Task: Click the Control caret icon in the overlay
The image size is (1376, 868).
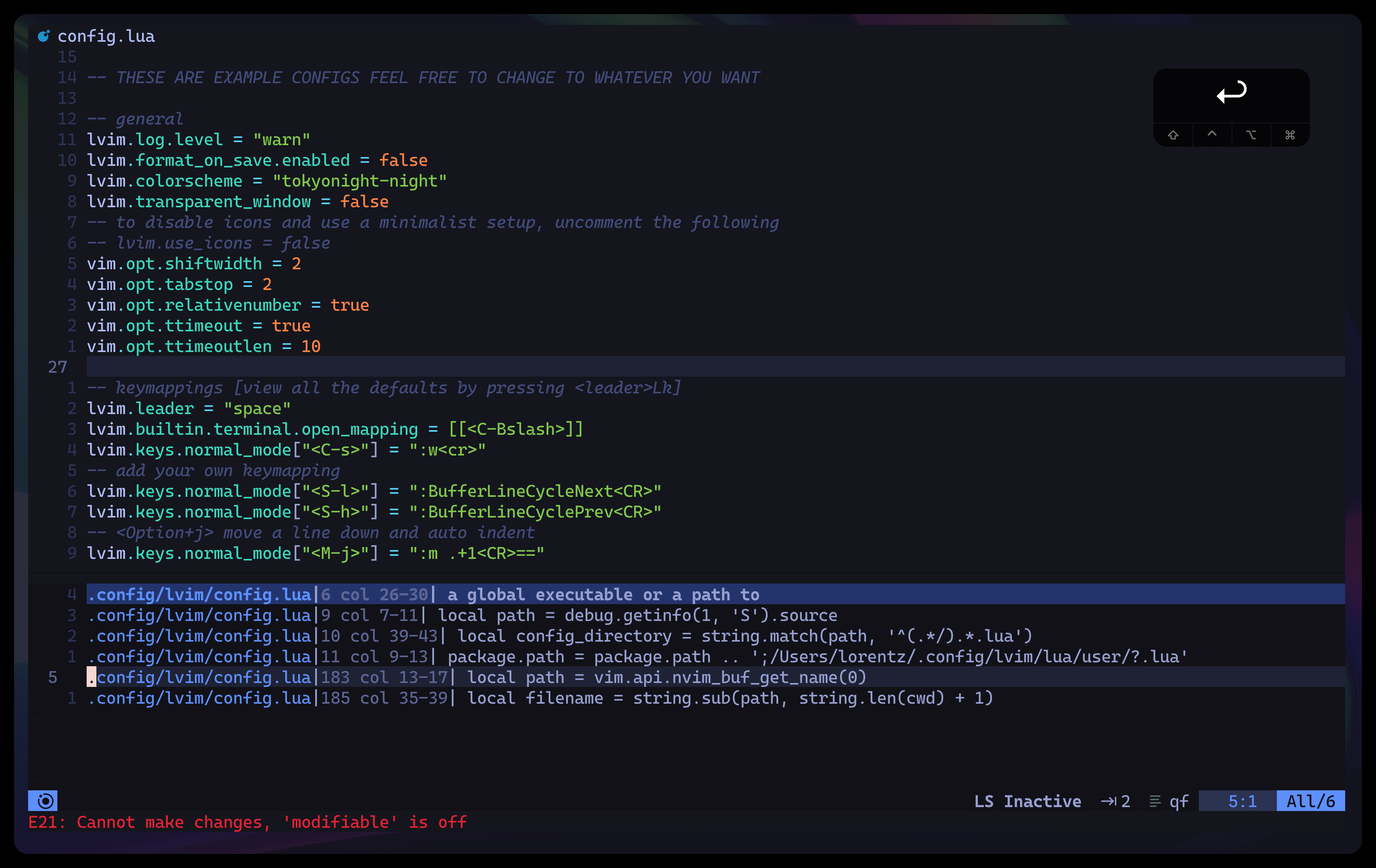Action: pyautogui.click(x=1212, y=134)
